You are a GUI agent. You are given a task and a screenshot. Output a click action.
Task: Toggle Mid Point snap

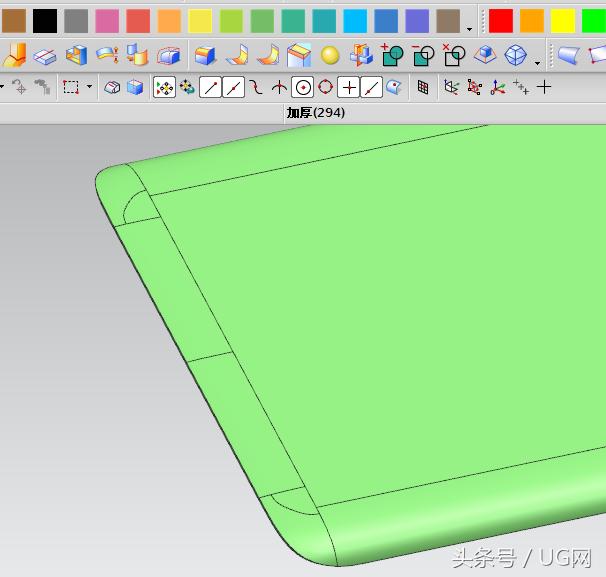click(233, 87)
